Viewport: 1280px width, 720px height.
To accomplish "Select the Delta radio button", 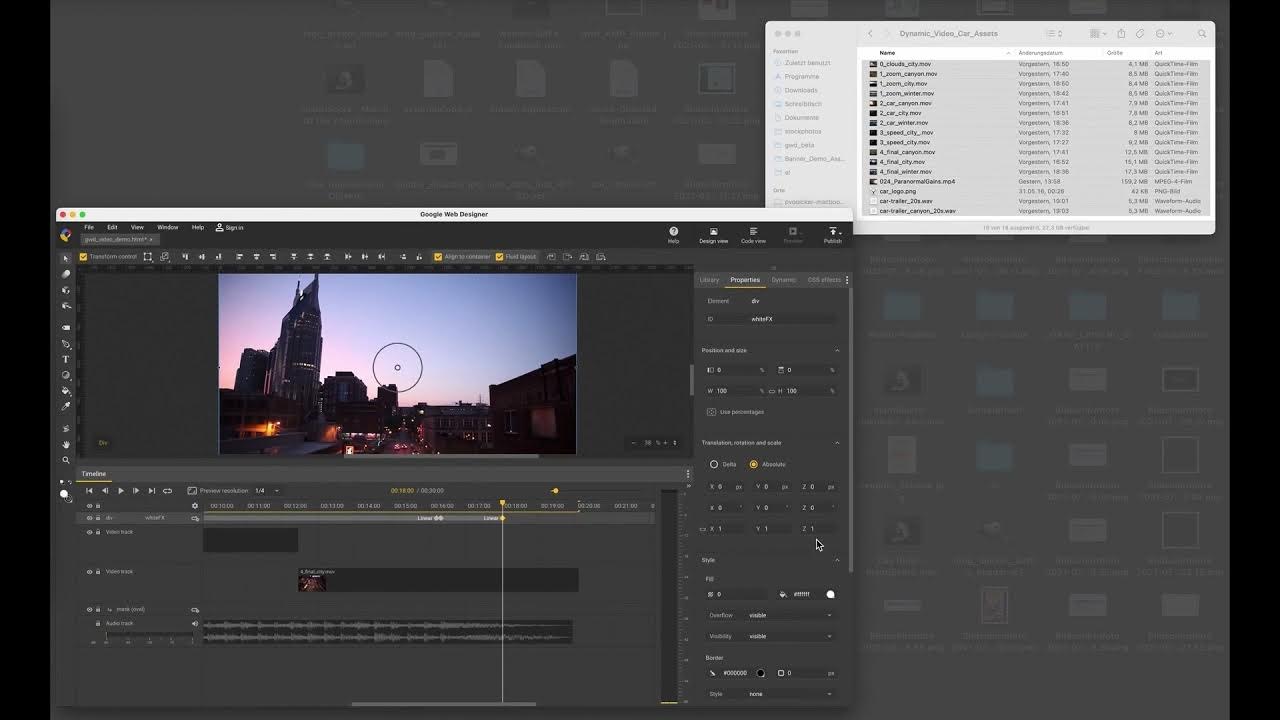I will pyautogui.click(x=714, y=464).
